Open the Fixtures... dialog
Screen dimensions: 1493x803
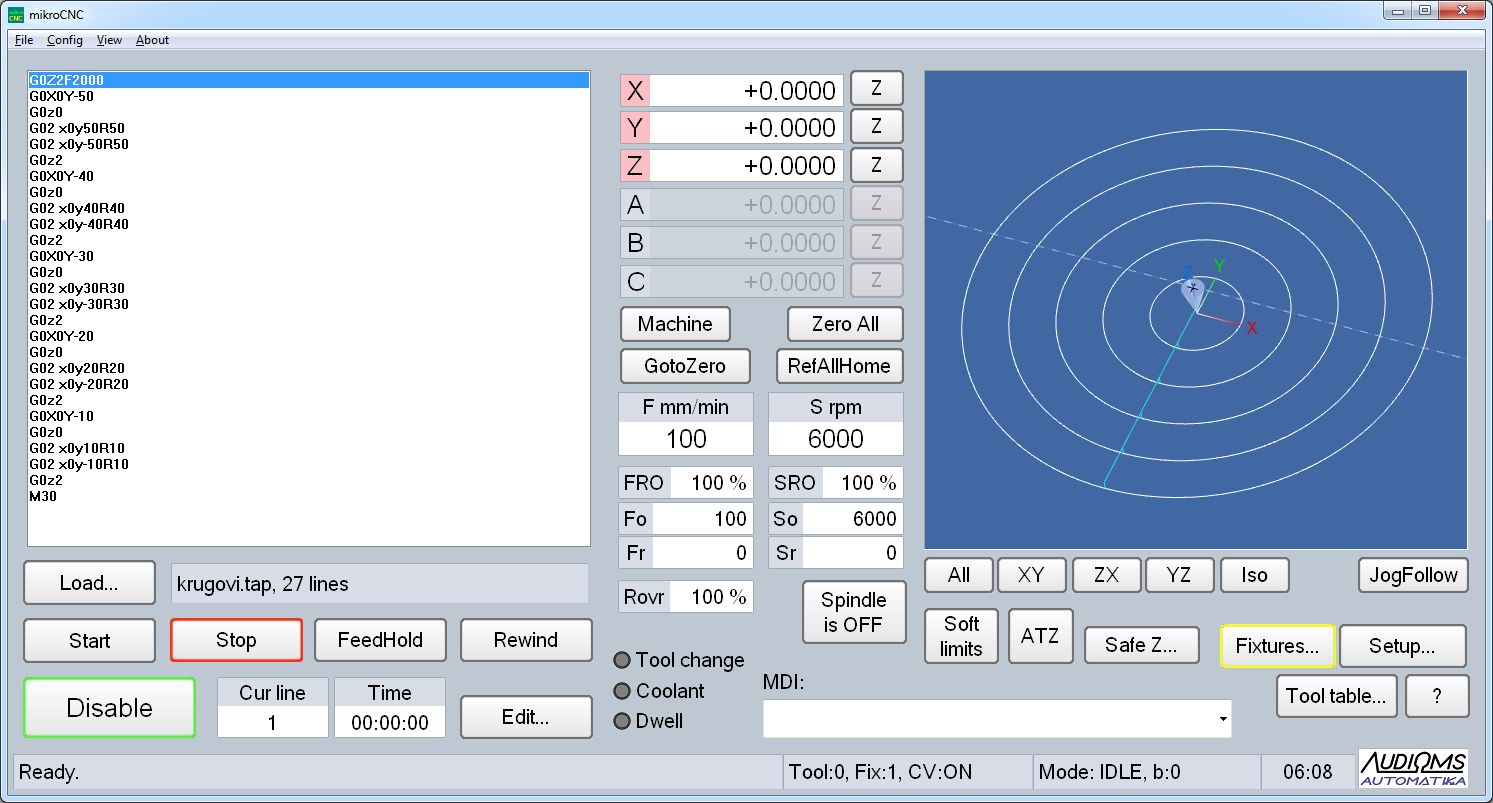1277,646
